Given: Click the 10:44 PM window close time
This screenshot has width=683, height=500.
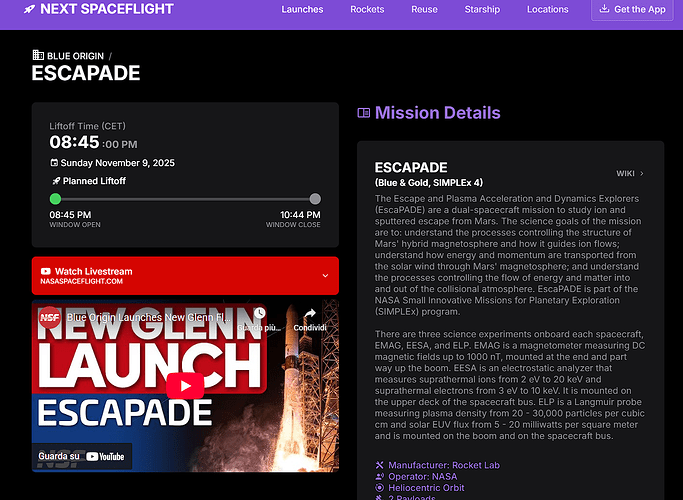Looking at the screenshot, I should pyautogui.click(x=300, y=215).
